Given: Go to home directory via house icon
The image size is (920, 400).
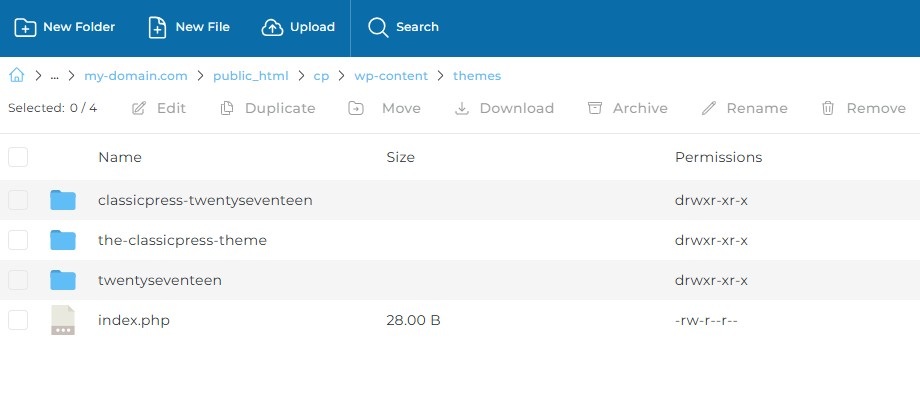Looking at the screenshot, I should pos(16,76).
